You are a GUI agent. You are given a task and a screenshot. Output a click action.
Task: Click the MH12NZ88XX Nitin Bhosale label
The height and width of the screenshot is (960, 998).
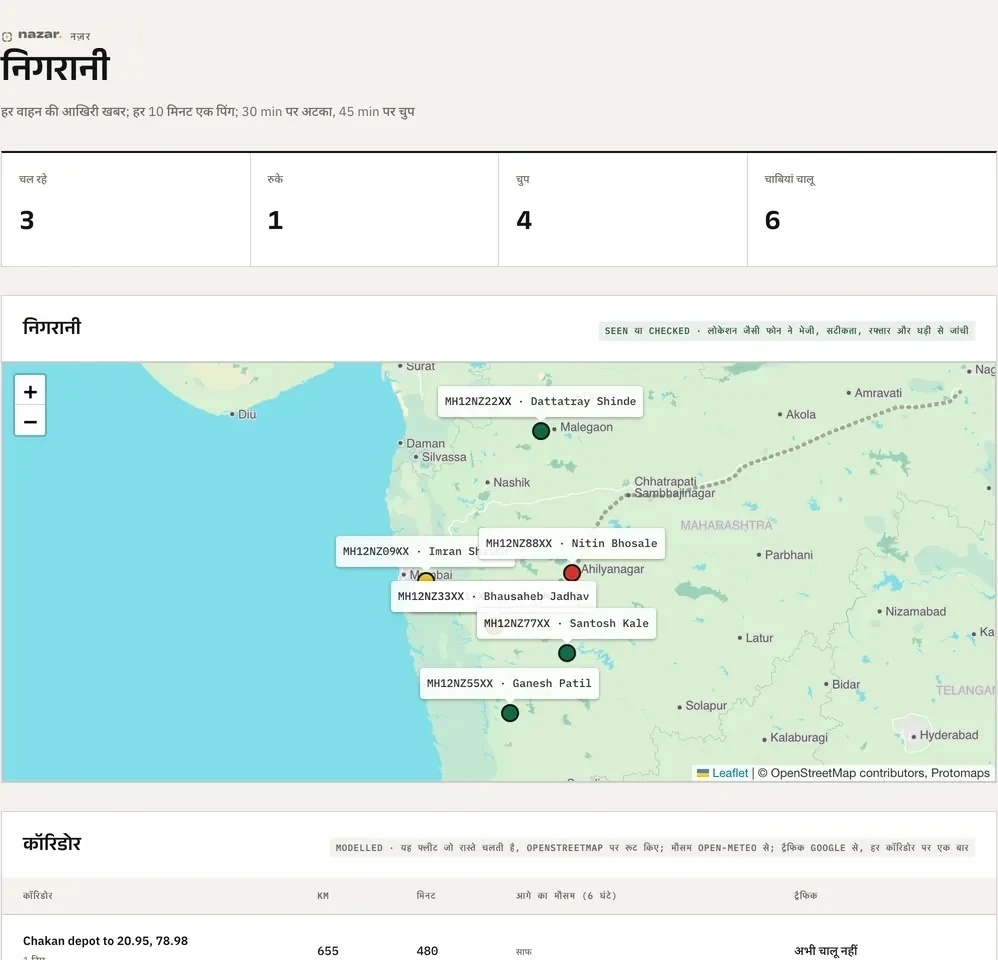coord(572,543)
